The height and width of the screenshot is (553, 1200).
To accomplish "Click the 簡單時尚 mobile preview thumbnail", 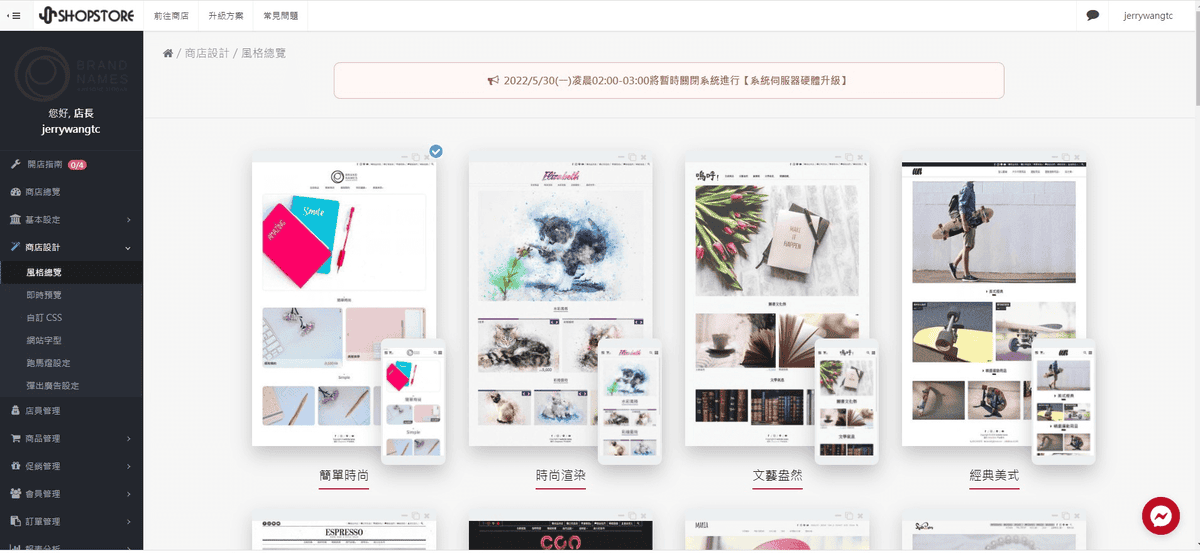I will point(413,401).
